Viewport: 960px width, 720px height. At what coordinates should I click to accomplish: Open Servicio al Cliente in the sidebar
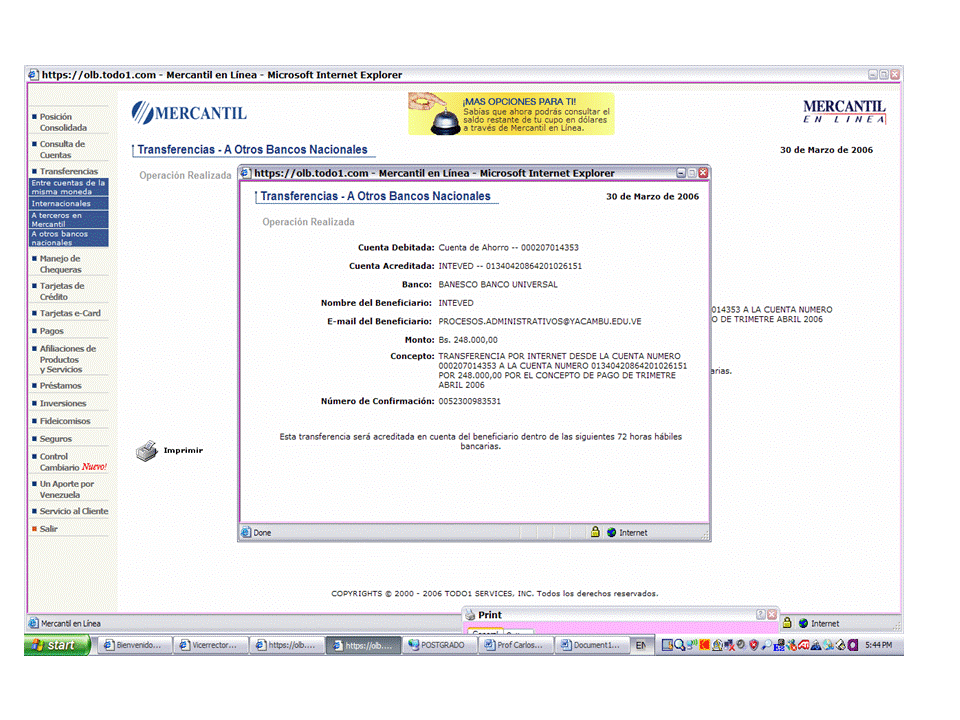(x=74, y=511)
